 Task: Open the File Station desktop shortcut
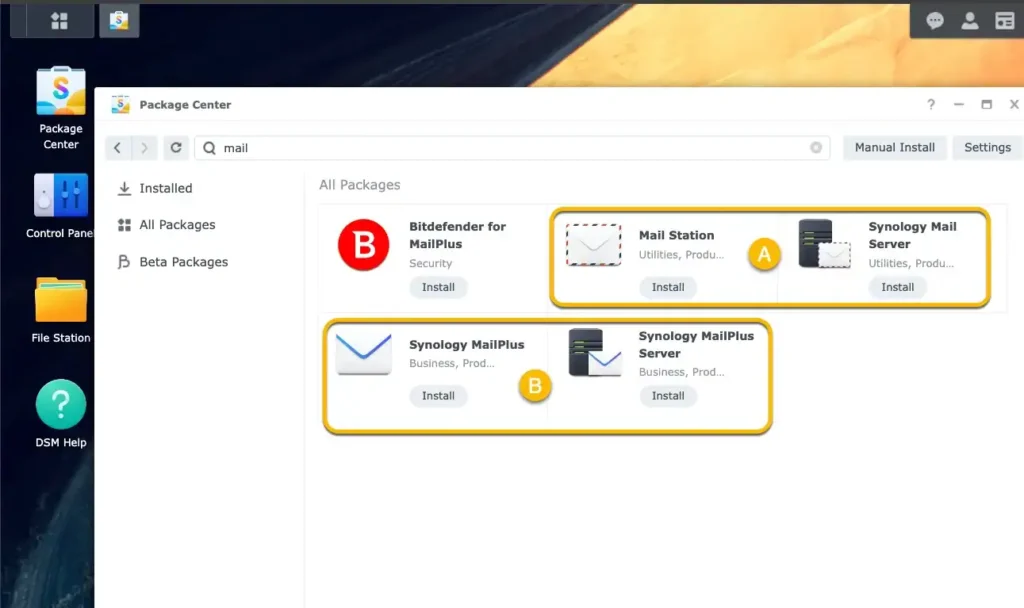pyautogui.click(x=61, y=310)
